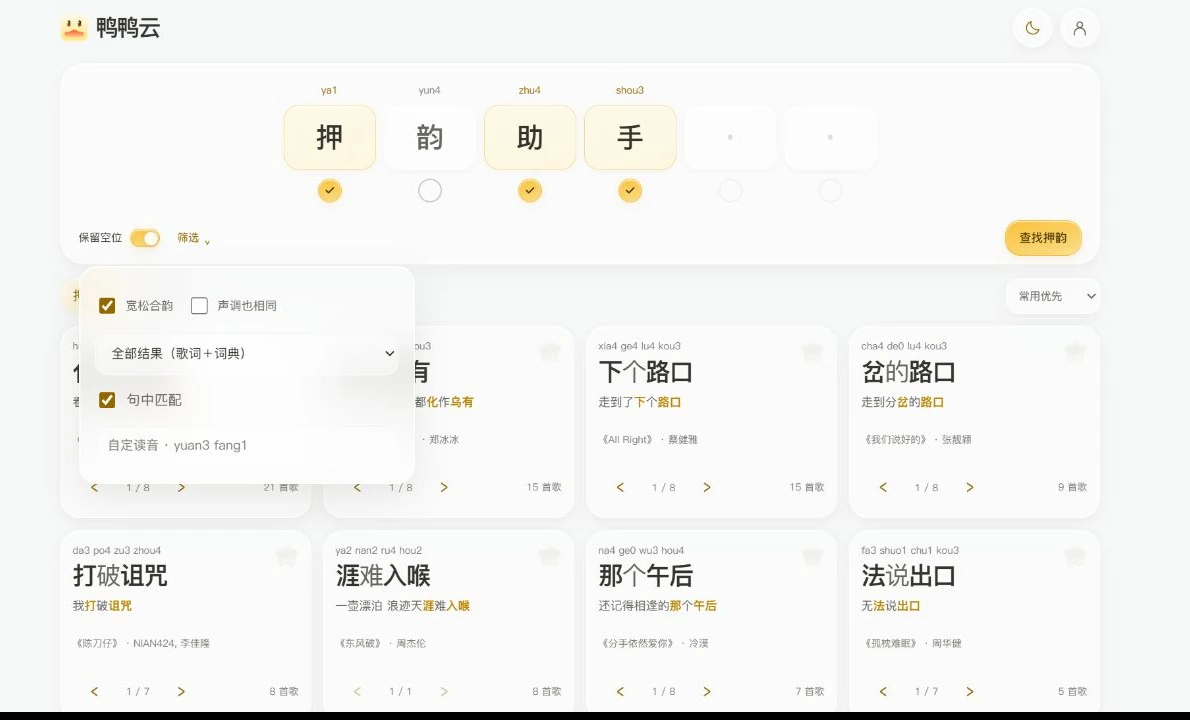Select the 韵 character tile
The image size is (1190, 720).
click(x=430, y=137)
